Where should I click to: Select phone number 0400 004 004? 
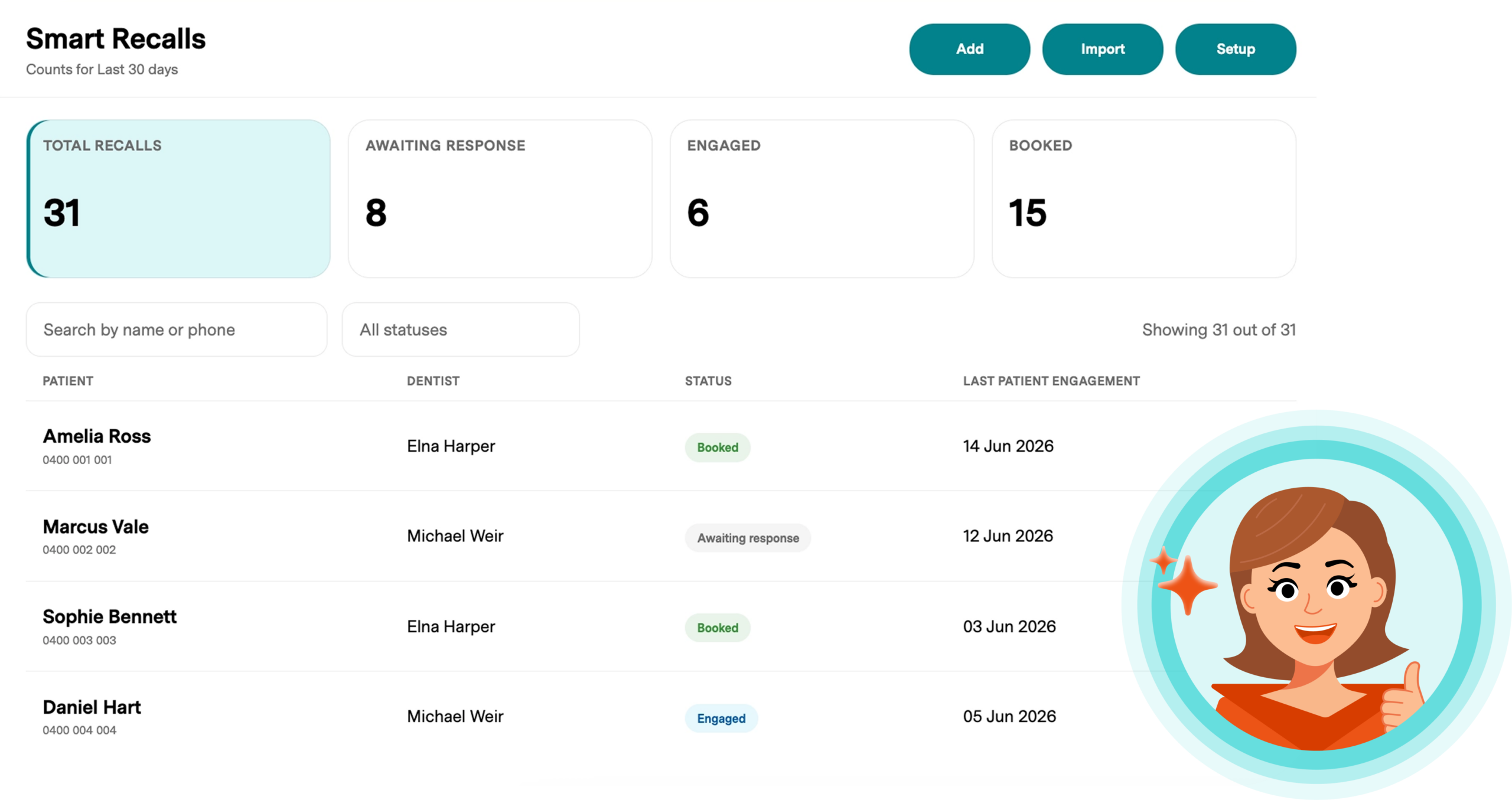tap(79, 730)
